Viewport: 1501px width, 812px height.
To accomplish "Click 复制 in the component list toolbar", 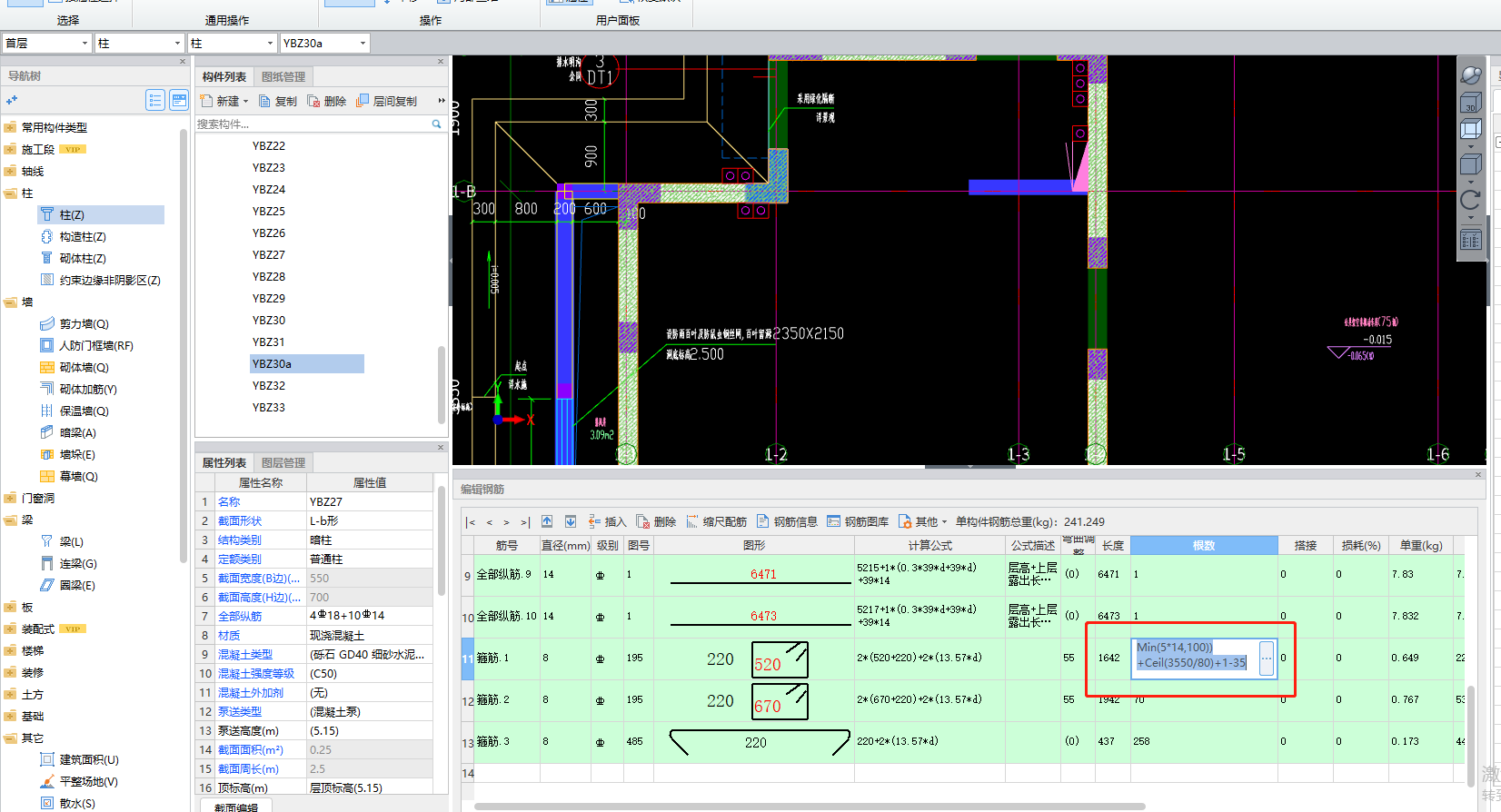I will pyautogui.click(x=278, y=102).
